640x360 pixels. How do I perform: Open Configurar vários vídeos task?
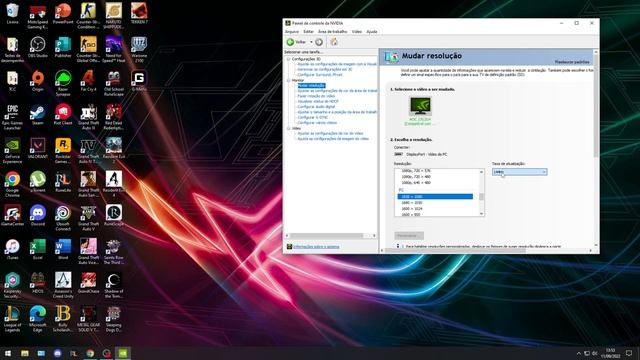[317, 122]
